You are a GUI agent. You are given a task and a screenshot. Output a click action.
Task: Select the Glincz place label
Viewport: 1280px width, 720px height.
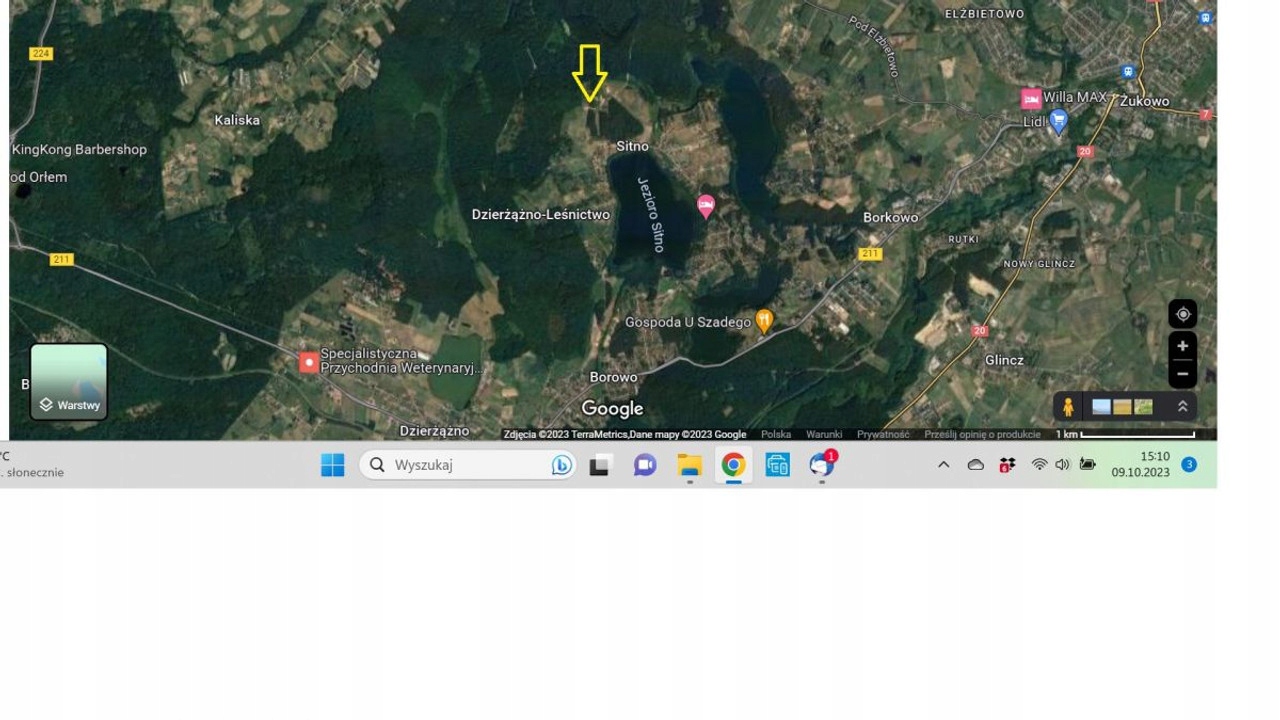[x=1004, y=360]
